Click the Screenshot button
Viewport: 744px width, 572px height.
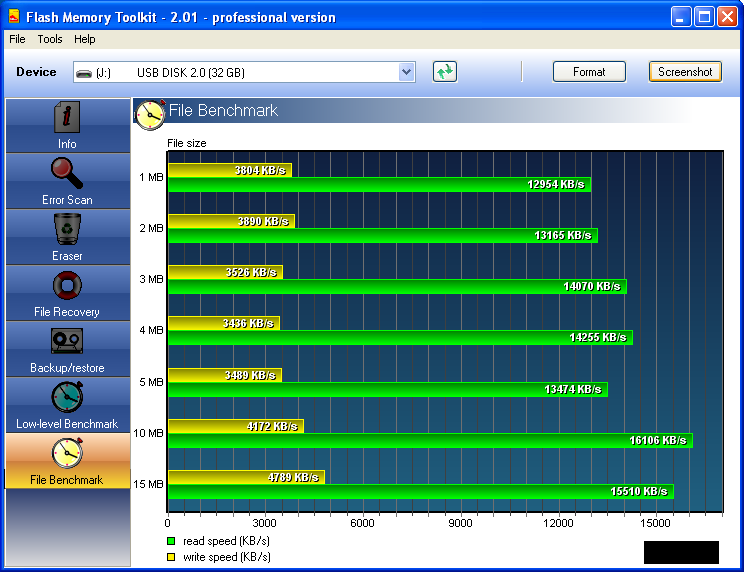[x=685, y=72]
